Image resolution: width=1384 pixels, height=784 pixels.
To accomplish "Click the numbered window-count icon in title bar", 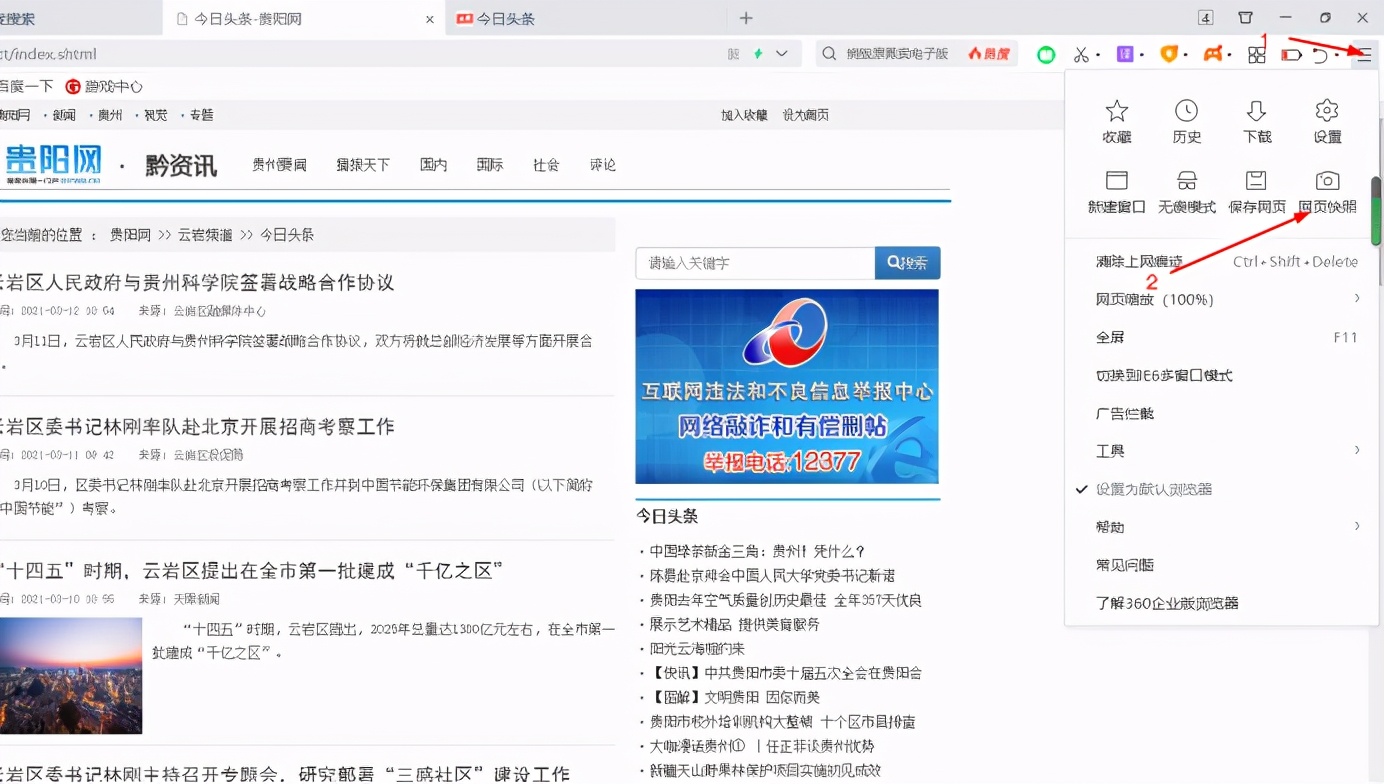I will (1205, 18).
